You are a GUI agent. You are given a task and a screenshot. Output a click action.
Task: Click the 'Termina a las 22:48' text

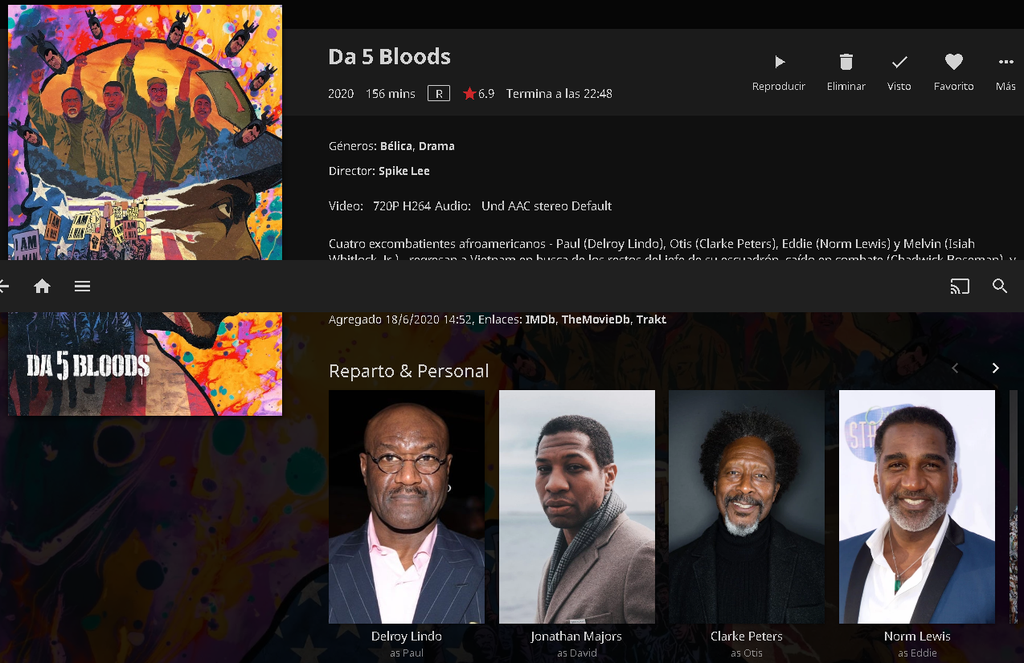point(559,93)
